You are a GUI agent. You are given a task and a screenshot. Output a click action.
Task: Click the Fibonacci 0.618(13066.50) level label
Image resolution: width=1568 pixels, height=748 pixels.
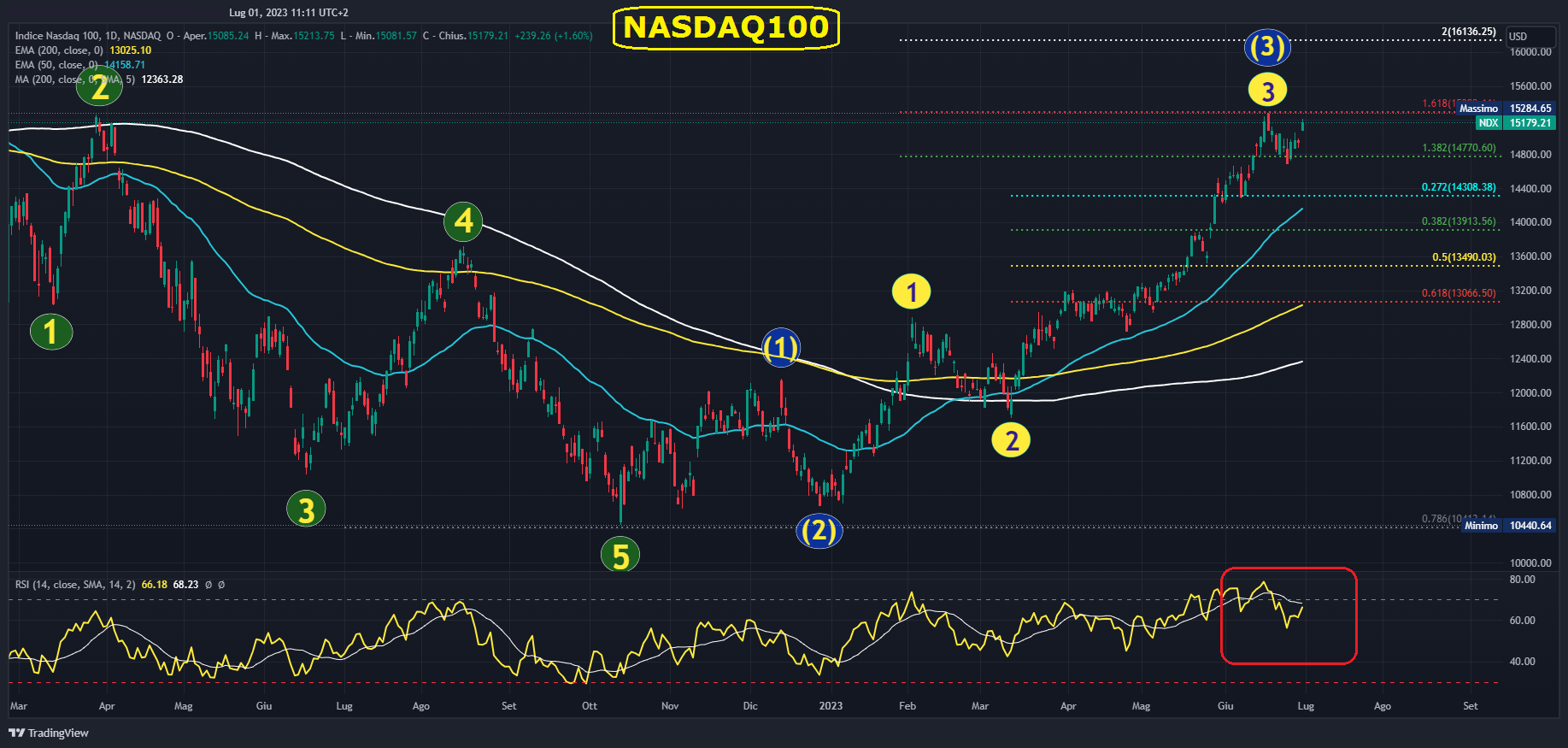1459,293
